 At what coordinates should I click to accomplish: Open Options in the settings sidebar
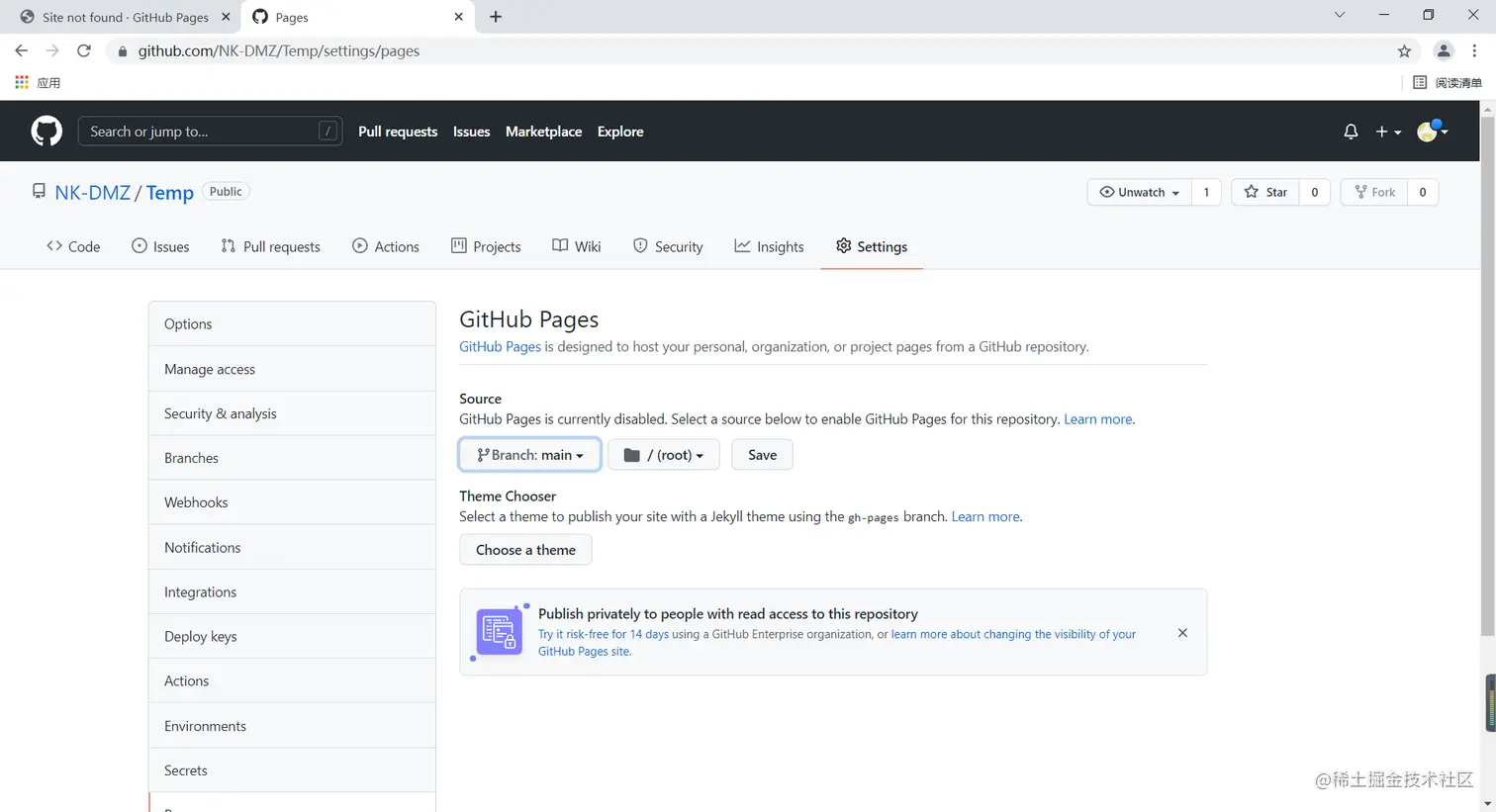[292, 324]
